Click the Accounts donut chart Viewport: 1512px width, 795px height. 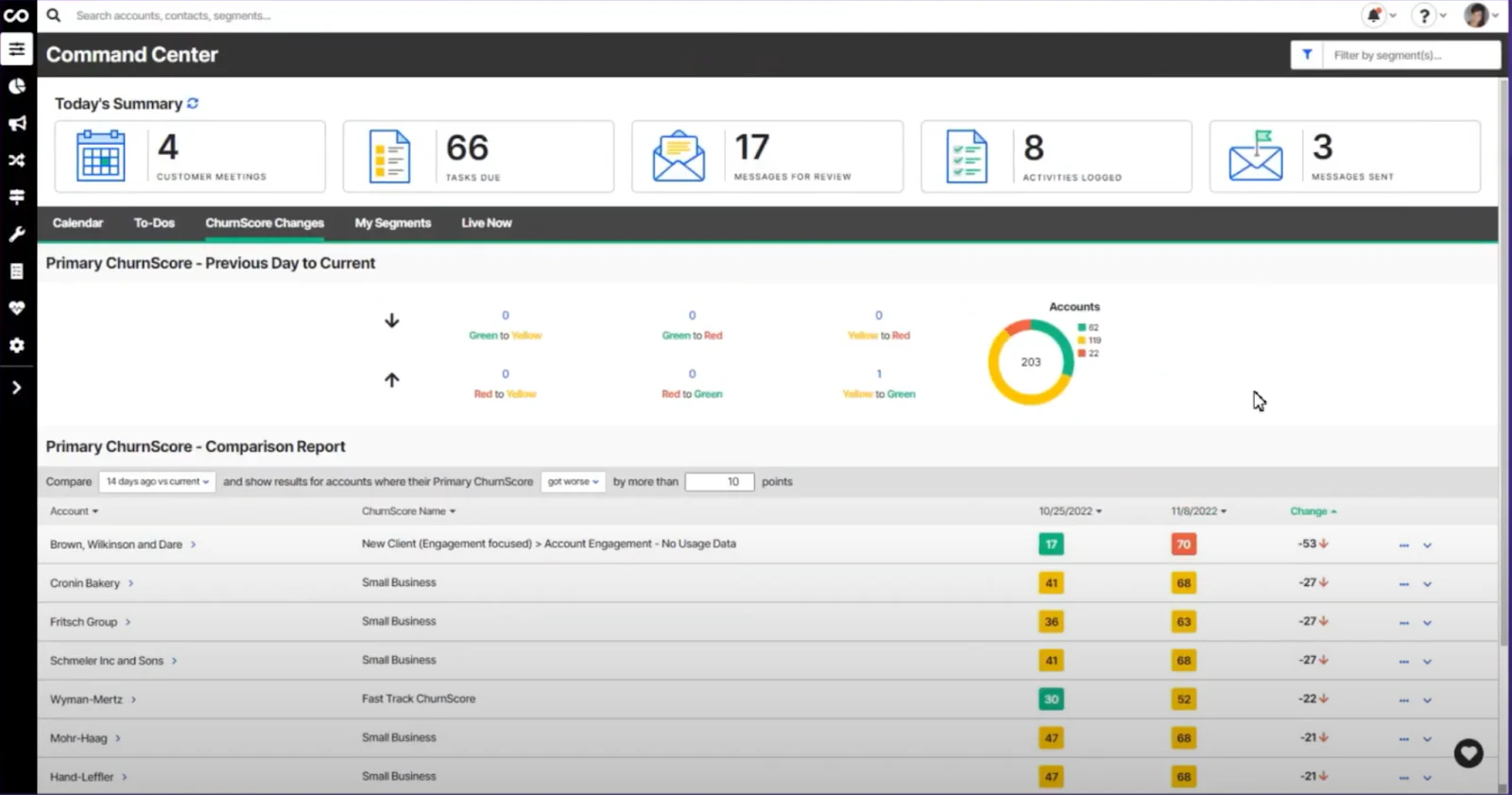tap(1031, 362)
